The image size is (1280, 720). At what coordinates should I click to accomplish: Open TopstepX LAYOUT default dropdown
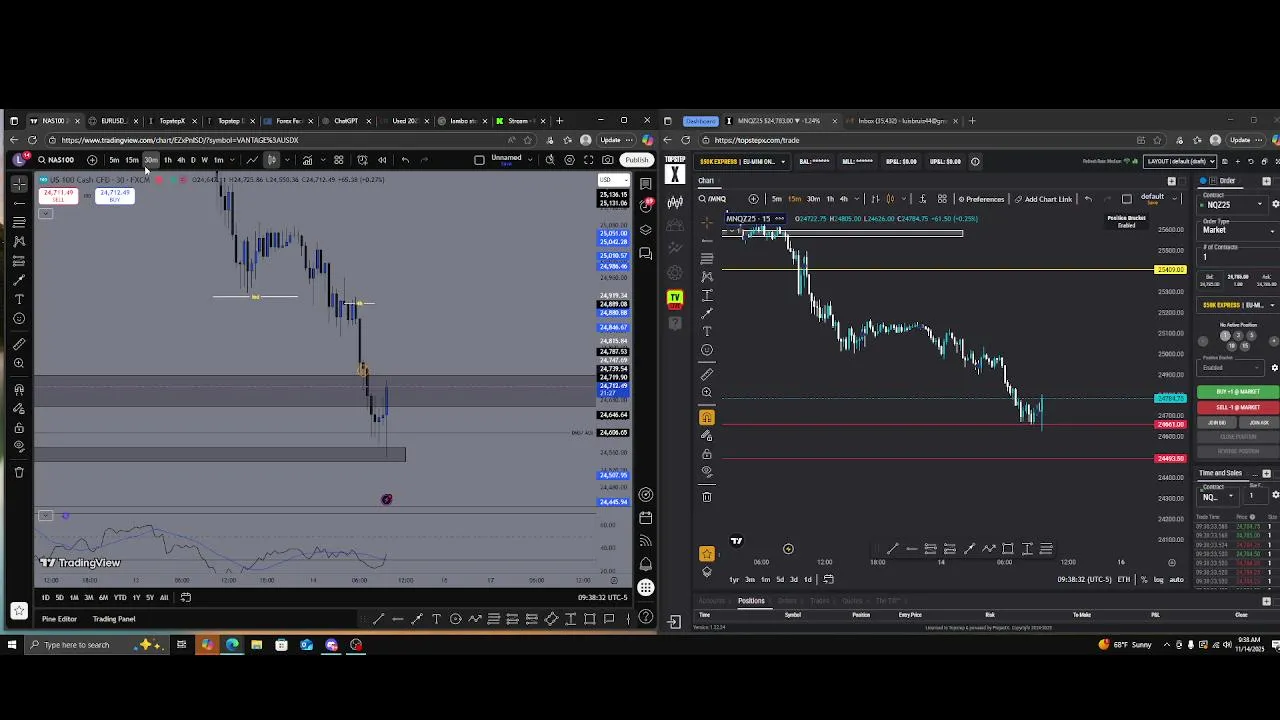[1181, 161]
